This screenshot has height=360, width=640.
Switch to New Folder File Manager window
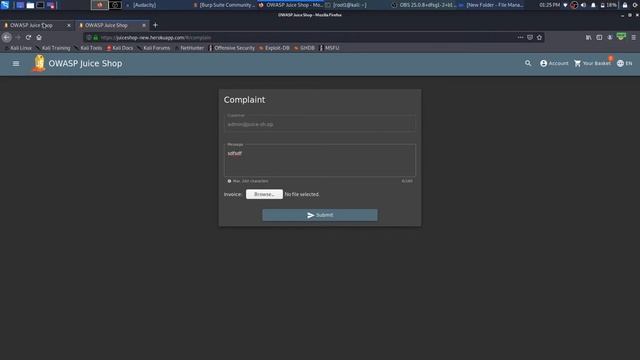coord(491,5)
